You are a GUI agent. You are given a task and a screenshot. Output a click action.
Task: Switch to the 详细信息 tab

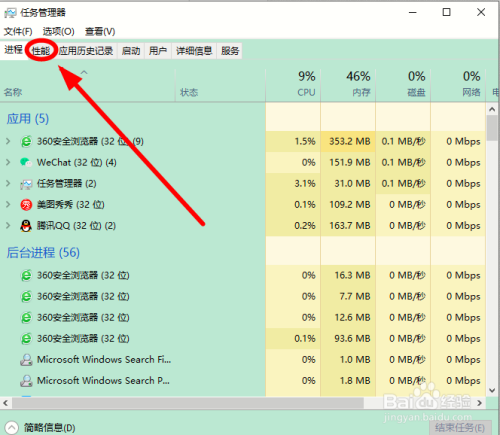[194, 51]
